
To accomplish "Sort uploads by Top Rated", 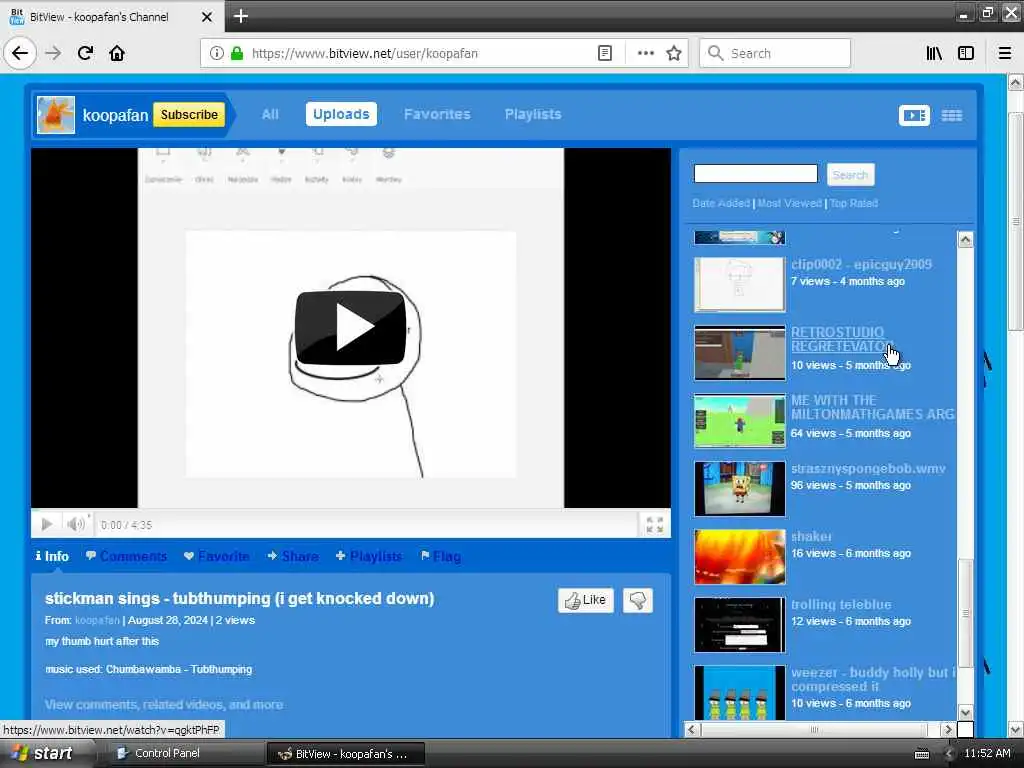I will pos(854,203).
